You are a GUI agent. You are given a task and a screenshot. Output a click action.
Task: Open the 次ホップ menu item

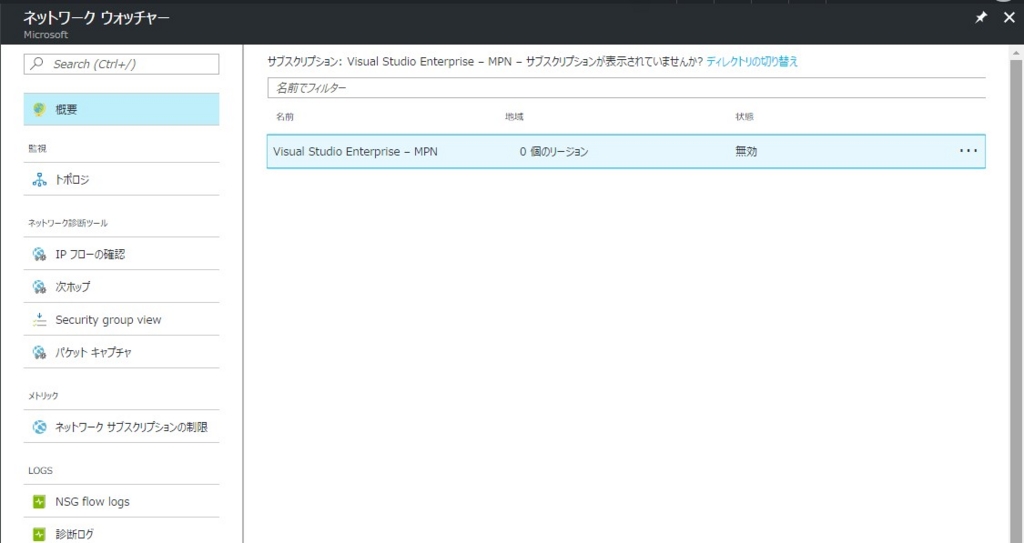point(121,287)
